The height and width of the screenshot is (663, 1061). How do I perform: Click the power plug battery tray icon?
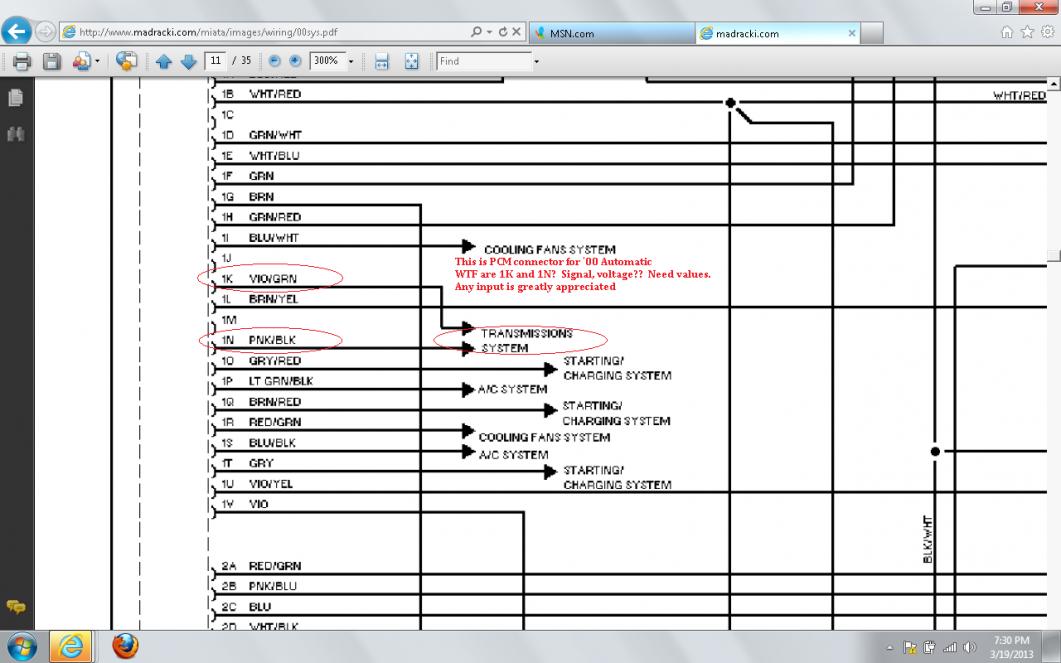click(x=930, y=647)
